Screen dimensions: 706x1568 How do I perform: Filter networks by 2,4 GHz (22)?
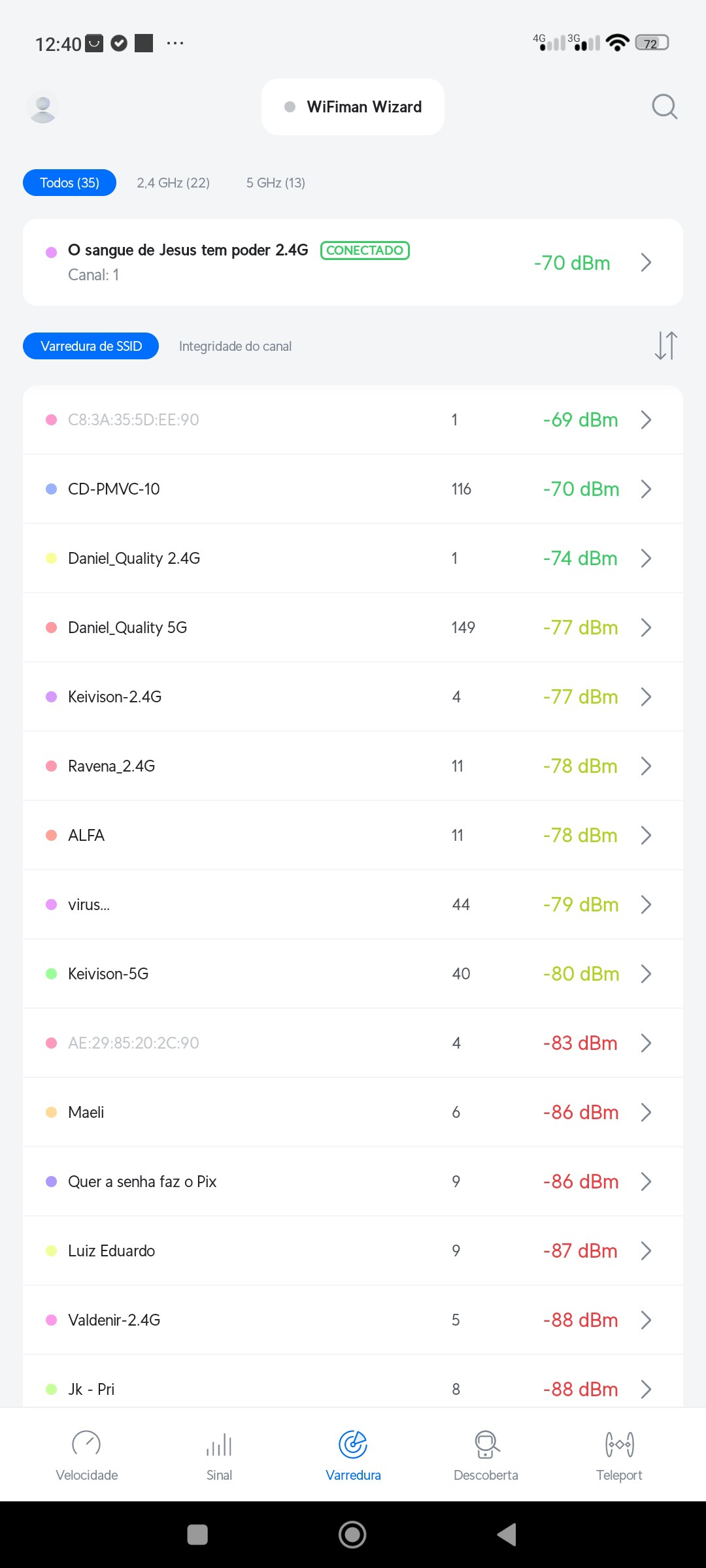point(173,183)
